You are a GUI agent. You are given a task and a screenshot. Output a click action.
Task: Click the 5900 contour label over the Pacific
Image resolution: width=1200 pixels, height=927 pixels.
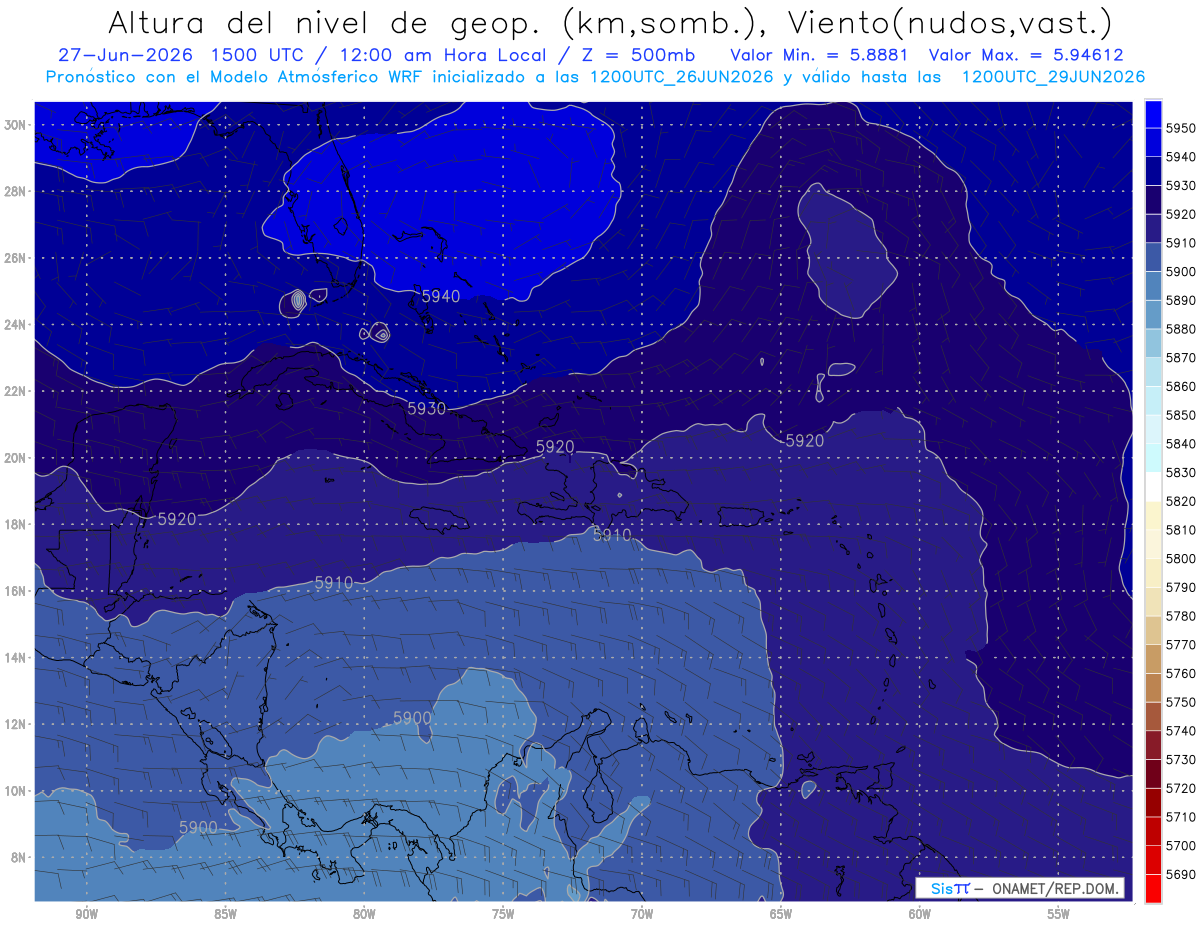click(x=198, y=827)
